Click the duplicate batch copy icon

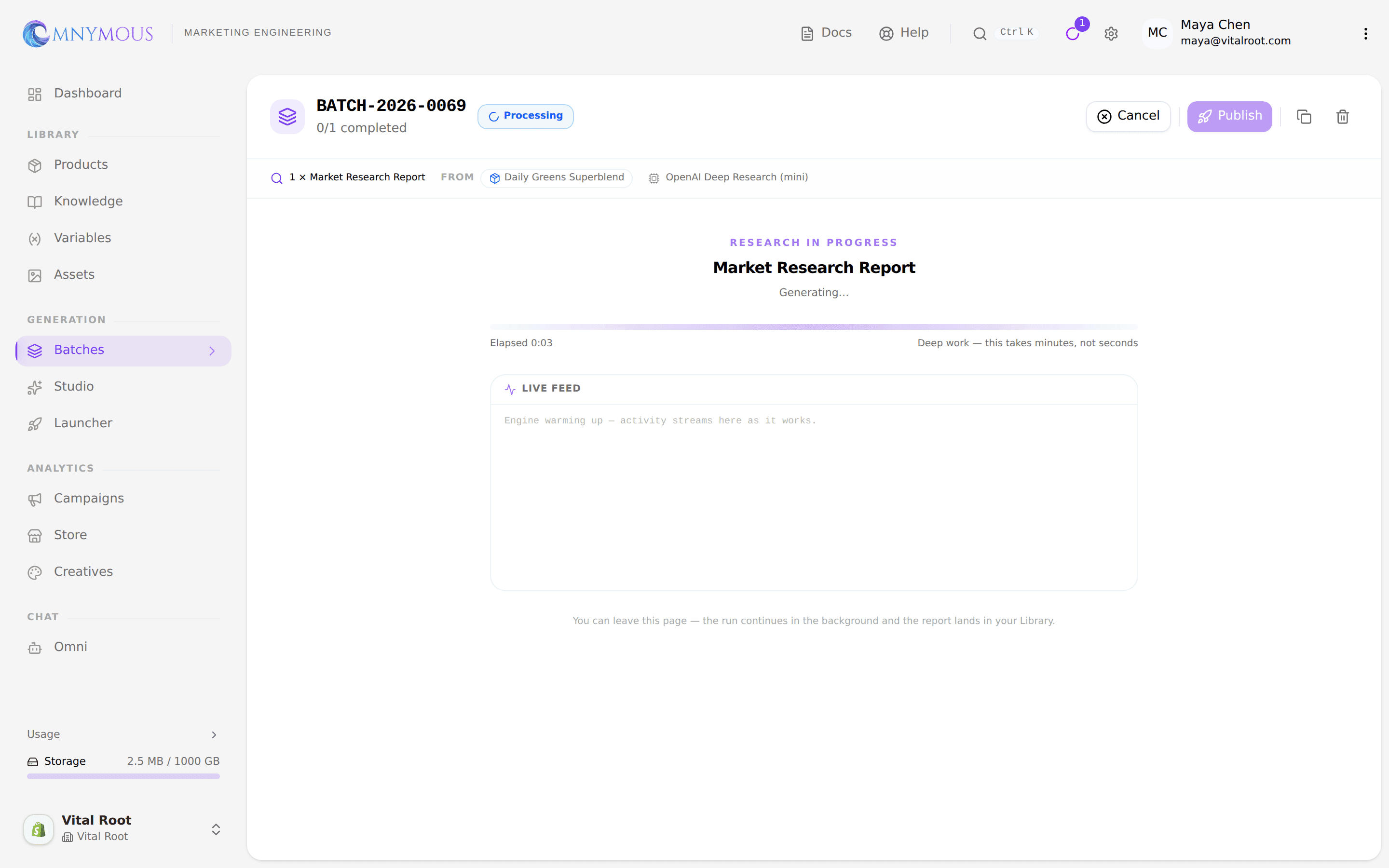pos(1304,117)
